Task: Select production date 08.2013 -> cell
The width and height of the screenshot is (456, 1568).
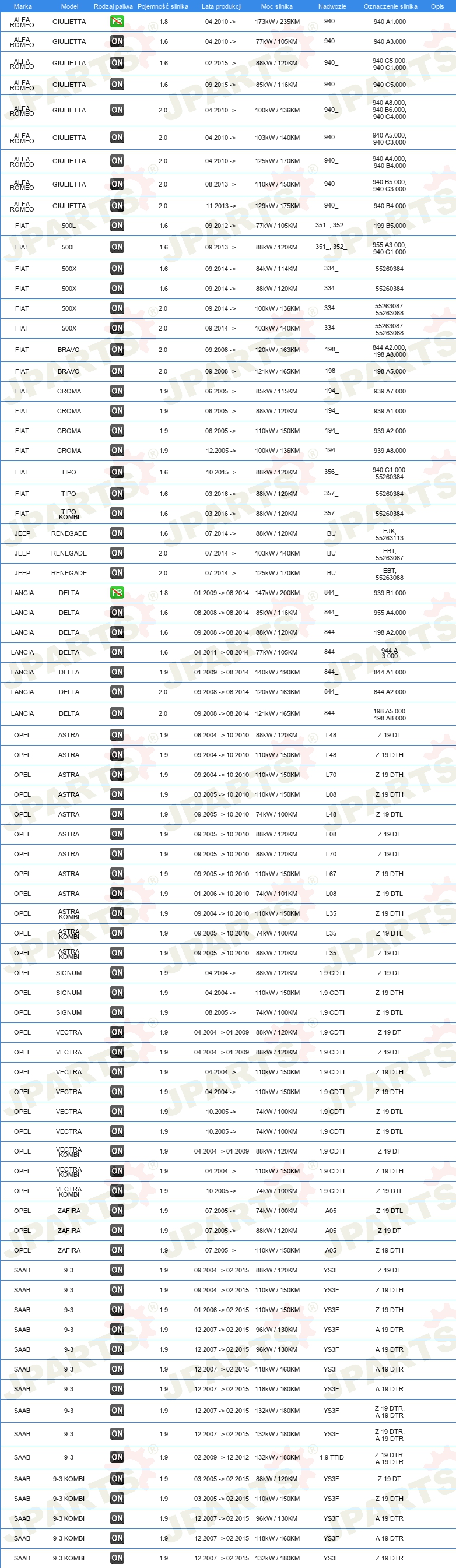Action: (220, 184)
